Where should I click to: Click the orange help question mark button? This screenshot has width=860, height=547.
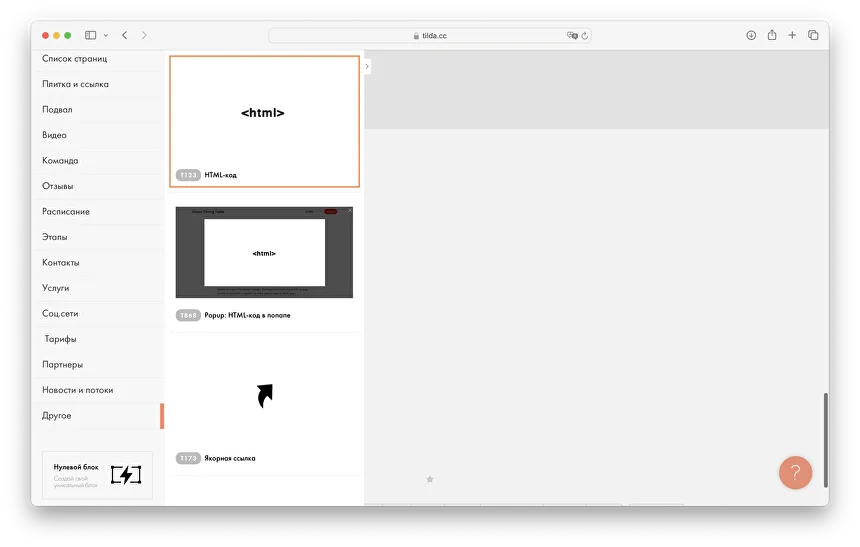(795, 472)
